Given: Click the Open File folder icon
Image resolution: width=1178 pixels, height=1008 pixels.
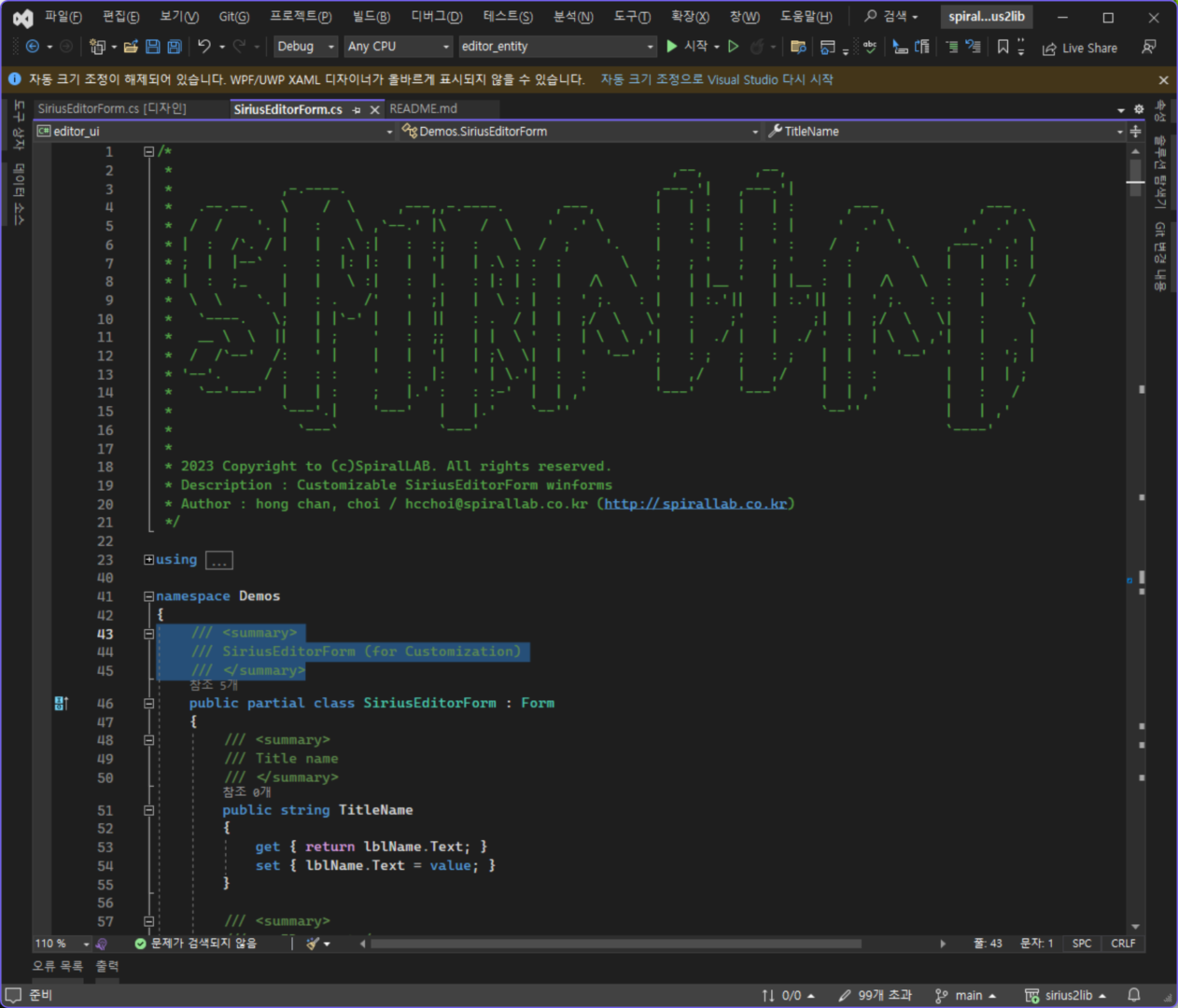Looking at the screenshot, I should (131, 47).
